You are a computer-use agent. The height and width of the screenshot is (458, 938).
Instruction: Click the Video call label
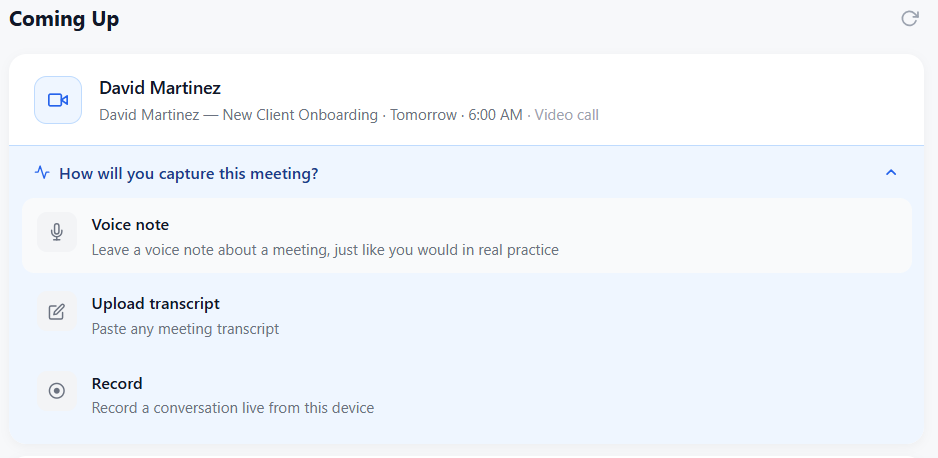click(x=567, y=115)
